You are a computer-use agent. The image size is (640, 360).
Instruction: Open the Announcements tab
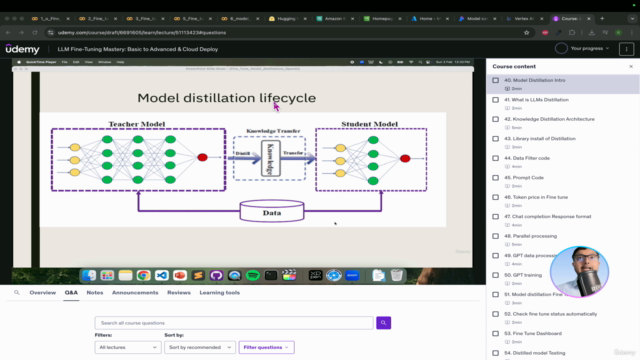tap(135, 293)
